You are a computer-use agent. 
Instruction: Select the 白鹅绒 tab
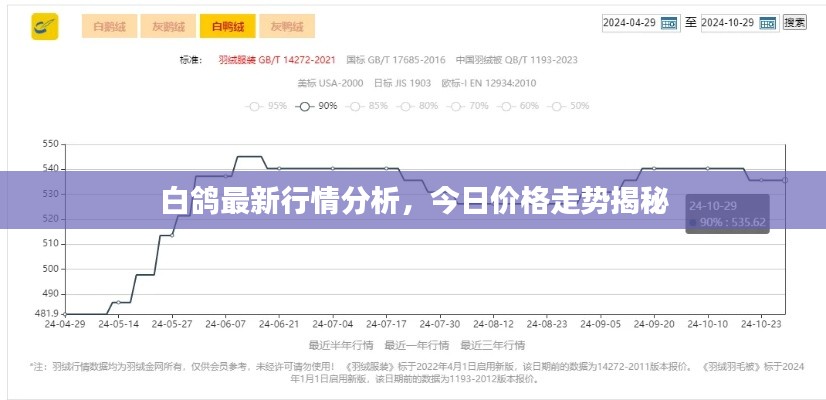[x=109, y=26]
